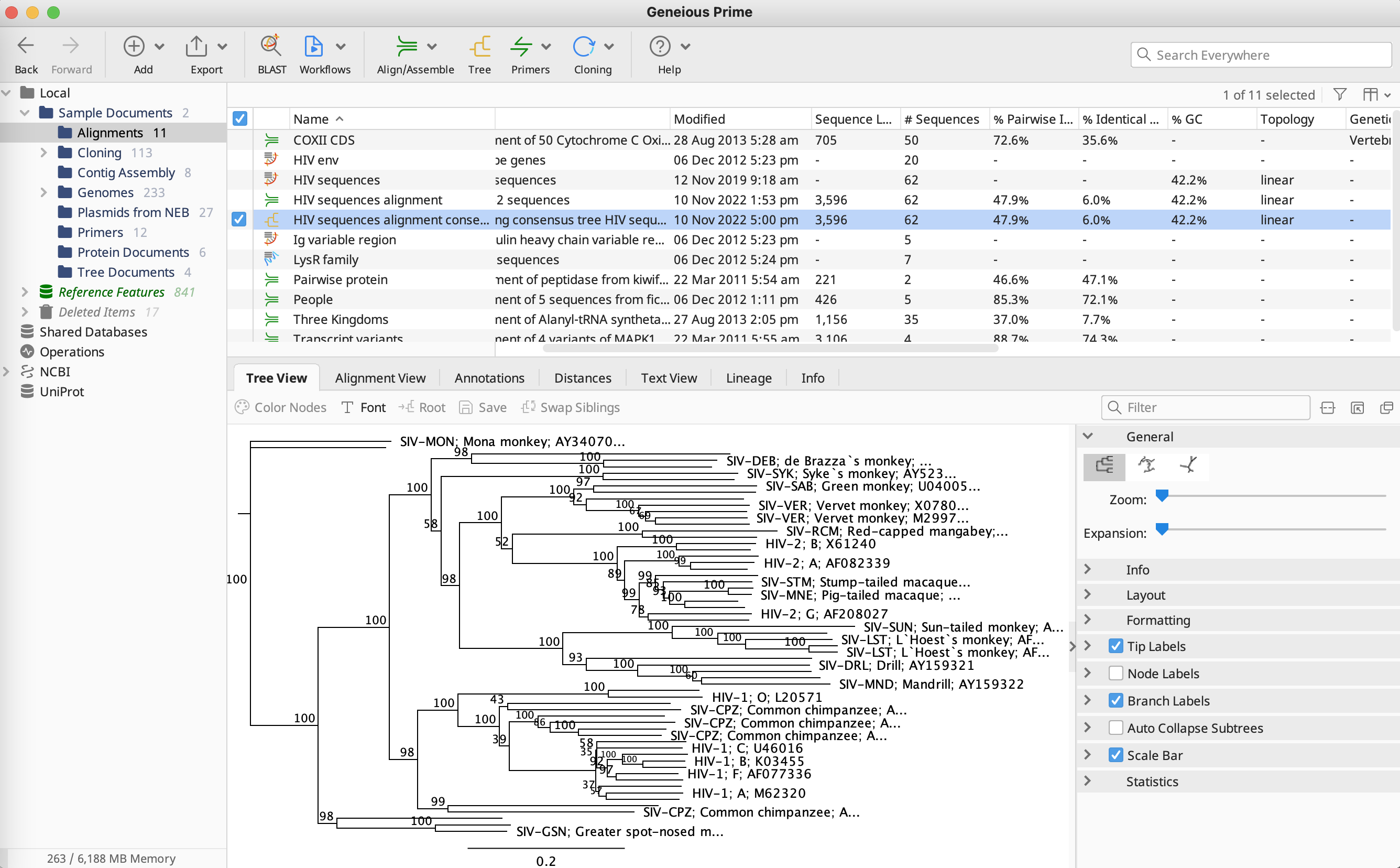Click the BLAST toolbar icon
The height and width of the screenshot is (868, 1400).
point(271,47)
